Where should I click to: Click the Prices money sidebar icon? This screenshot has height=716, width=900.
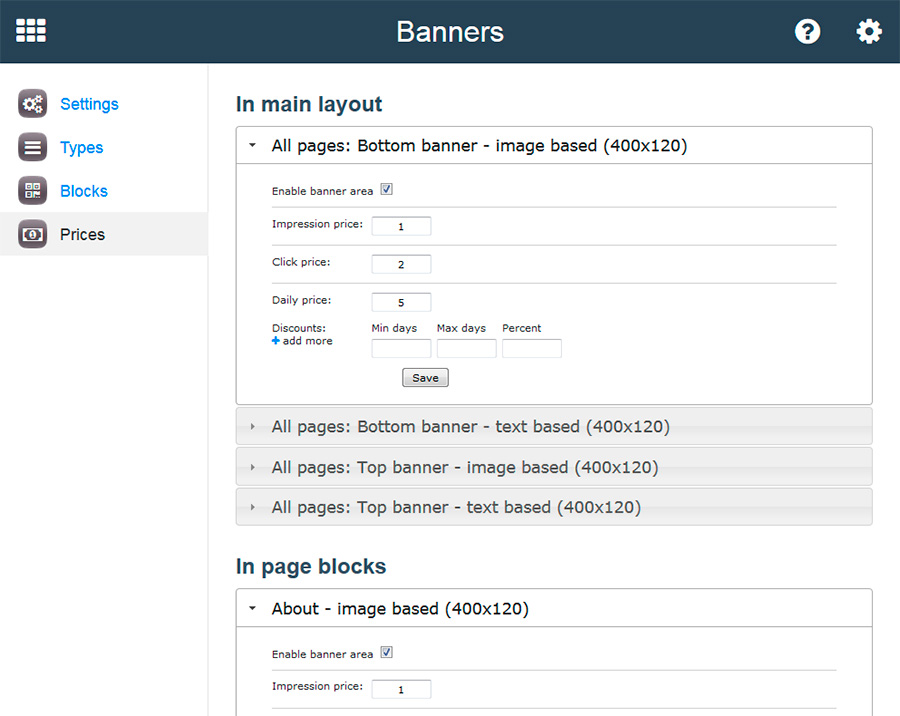tap(33, 234)
